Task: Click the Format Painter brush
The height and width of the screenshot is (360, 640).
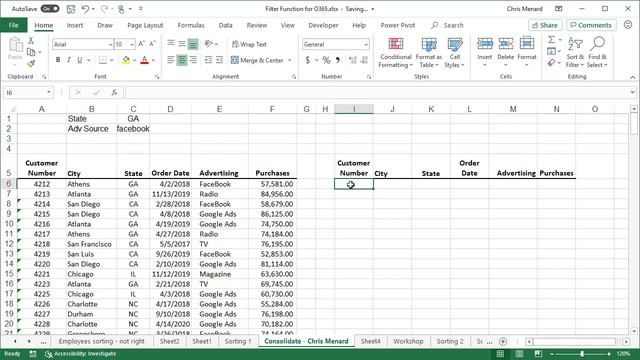Action: click(31, 63)
